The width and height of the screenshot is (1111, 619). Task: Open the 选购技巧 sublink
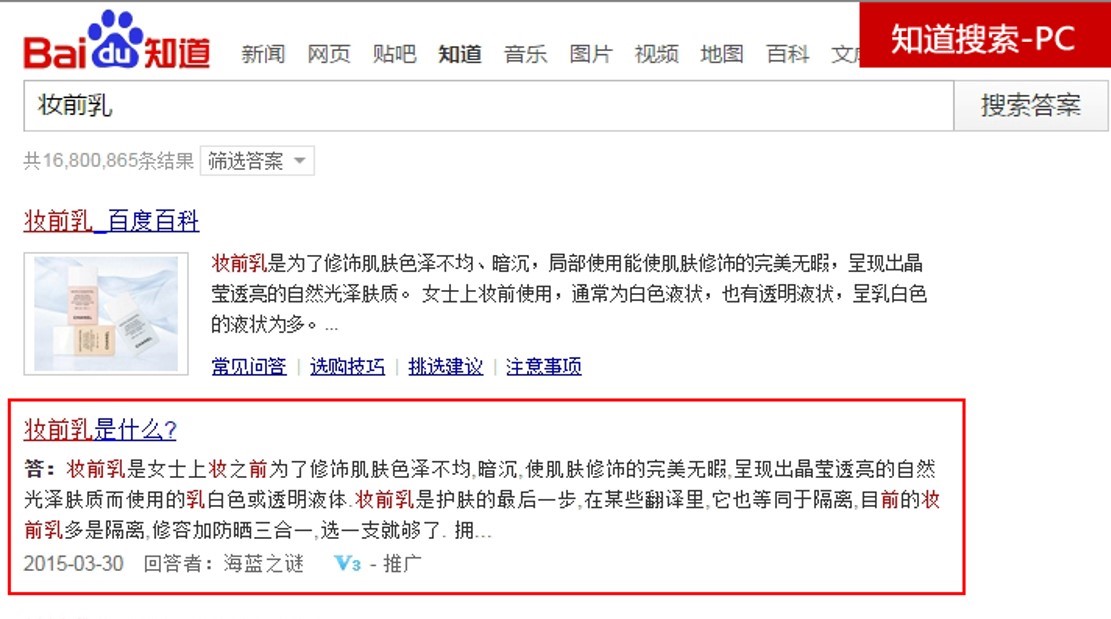347,366
